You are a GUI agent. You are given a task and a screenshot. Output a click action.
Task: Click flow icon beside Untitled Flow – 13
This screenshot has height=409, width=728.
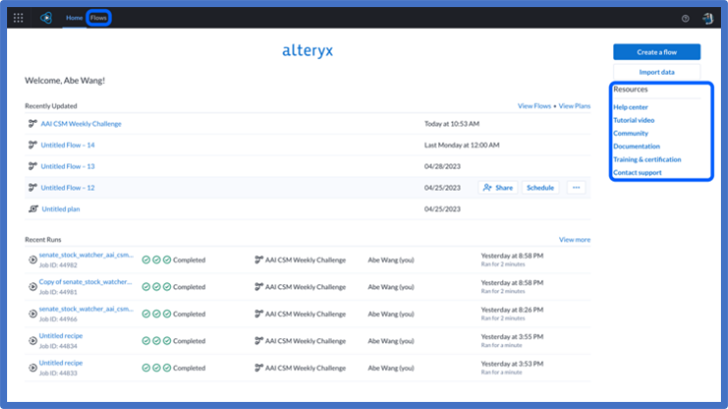[x=32, y=166]
